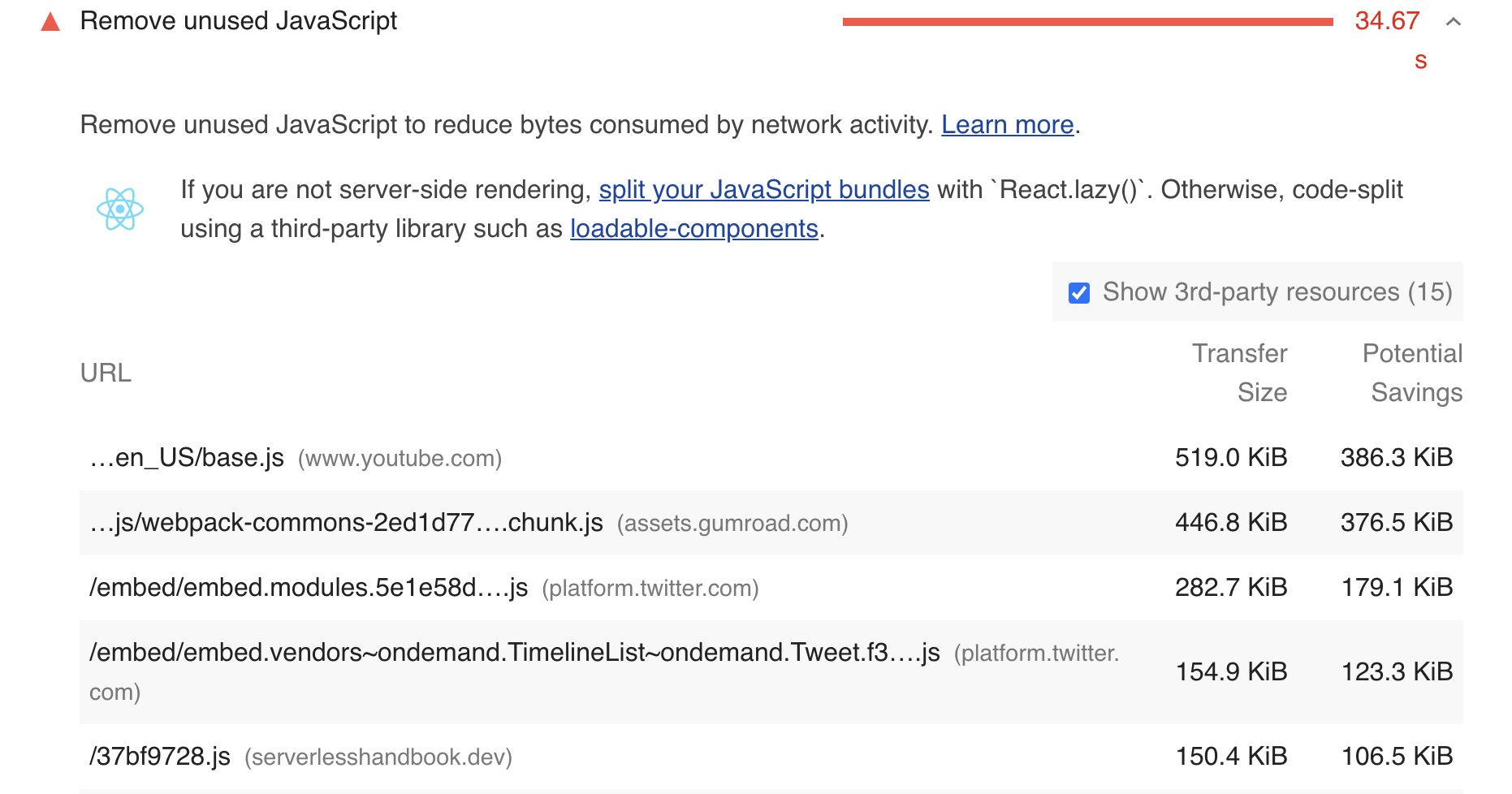Uncheck Show 3rd-party resources checkbox

coord(1079,292)
